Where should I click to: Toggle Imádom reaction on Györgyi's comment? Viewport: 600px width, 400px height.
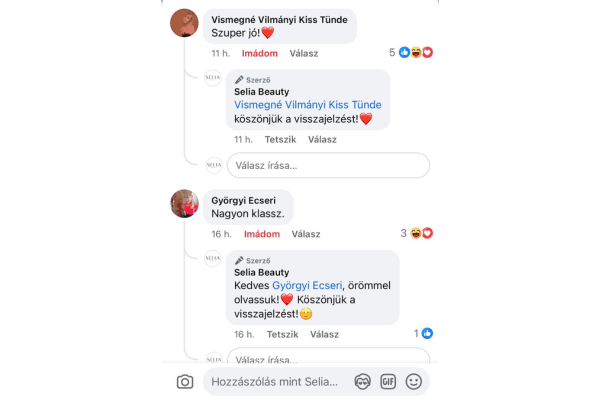tap(262, 234)
